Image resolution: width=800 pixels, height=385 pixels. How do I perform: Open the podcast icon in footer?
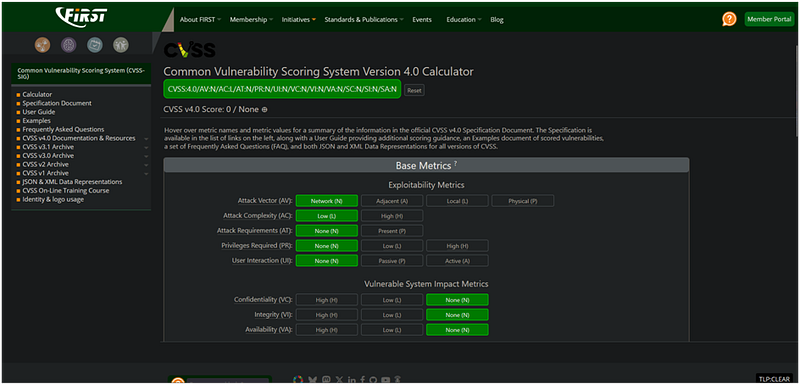pyautogui.click(x=398, y=380)
